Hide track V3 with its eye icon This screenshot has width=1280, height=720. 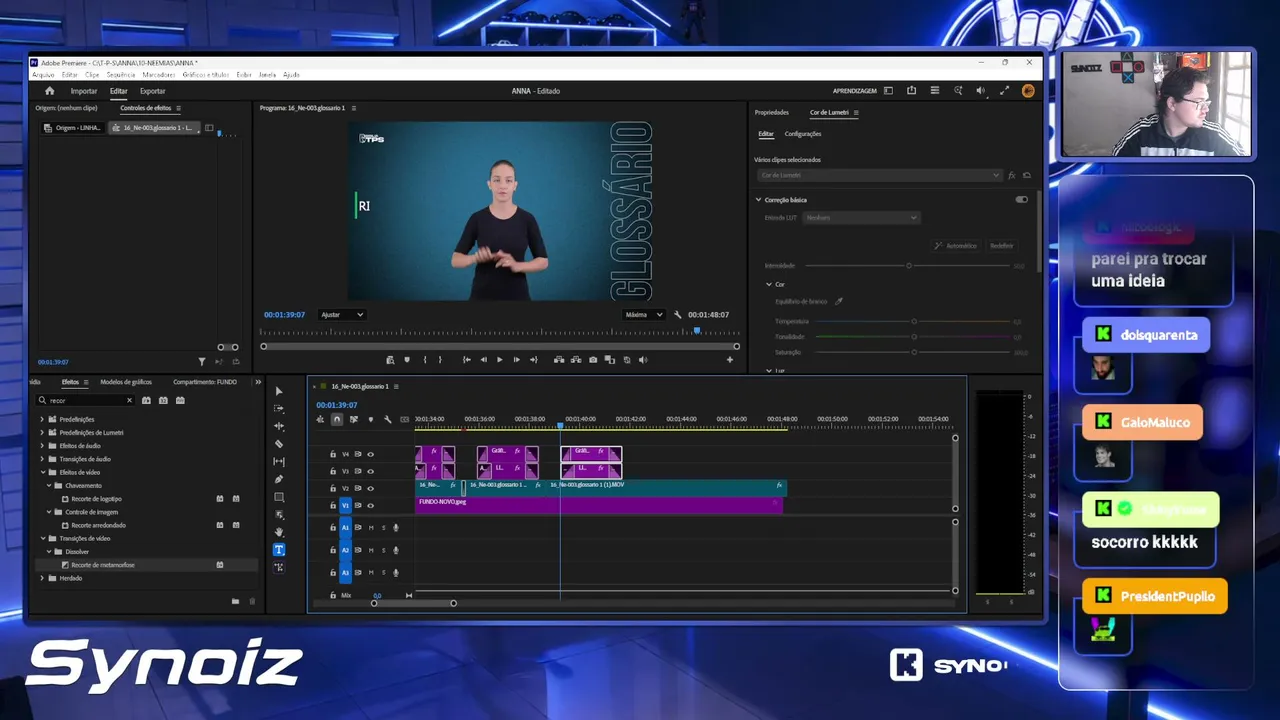tap(370, 471)
